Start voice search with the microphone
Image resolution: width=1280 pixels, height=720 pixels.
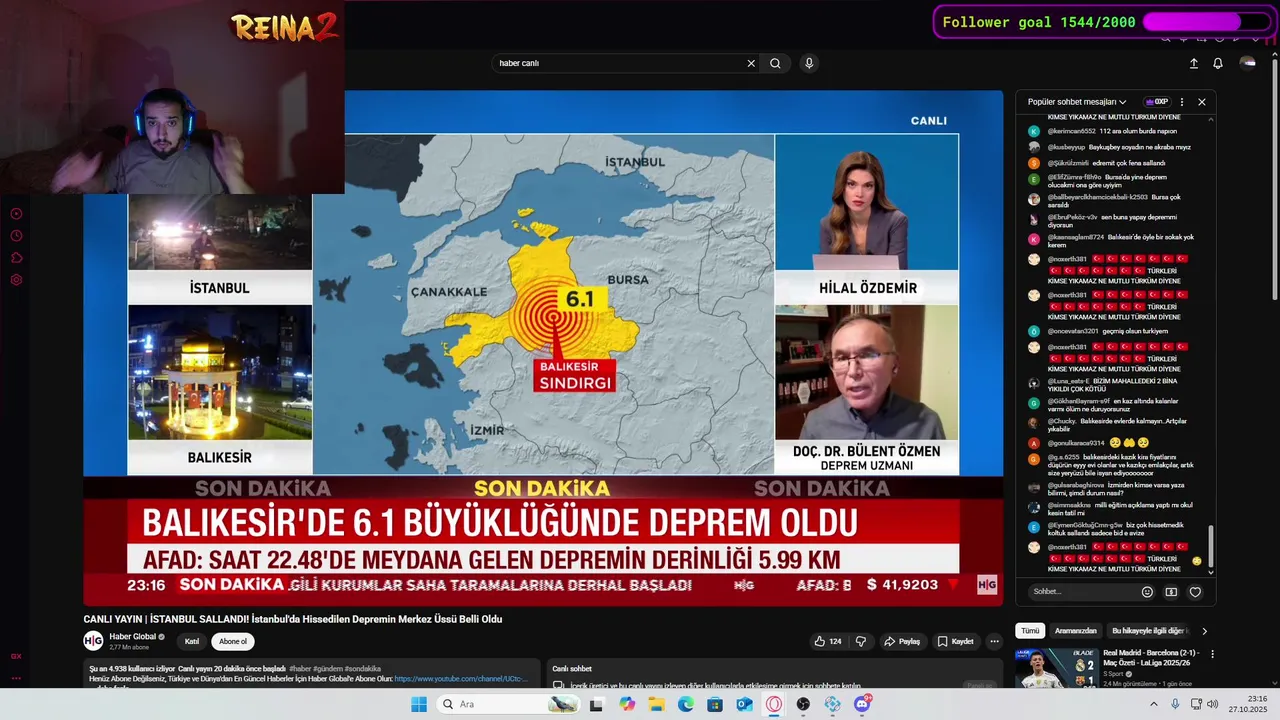tap(809, 63)
